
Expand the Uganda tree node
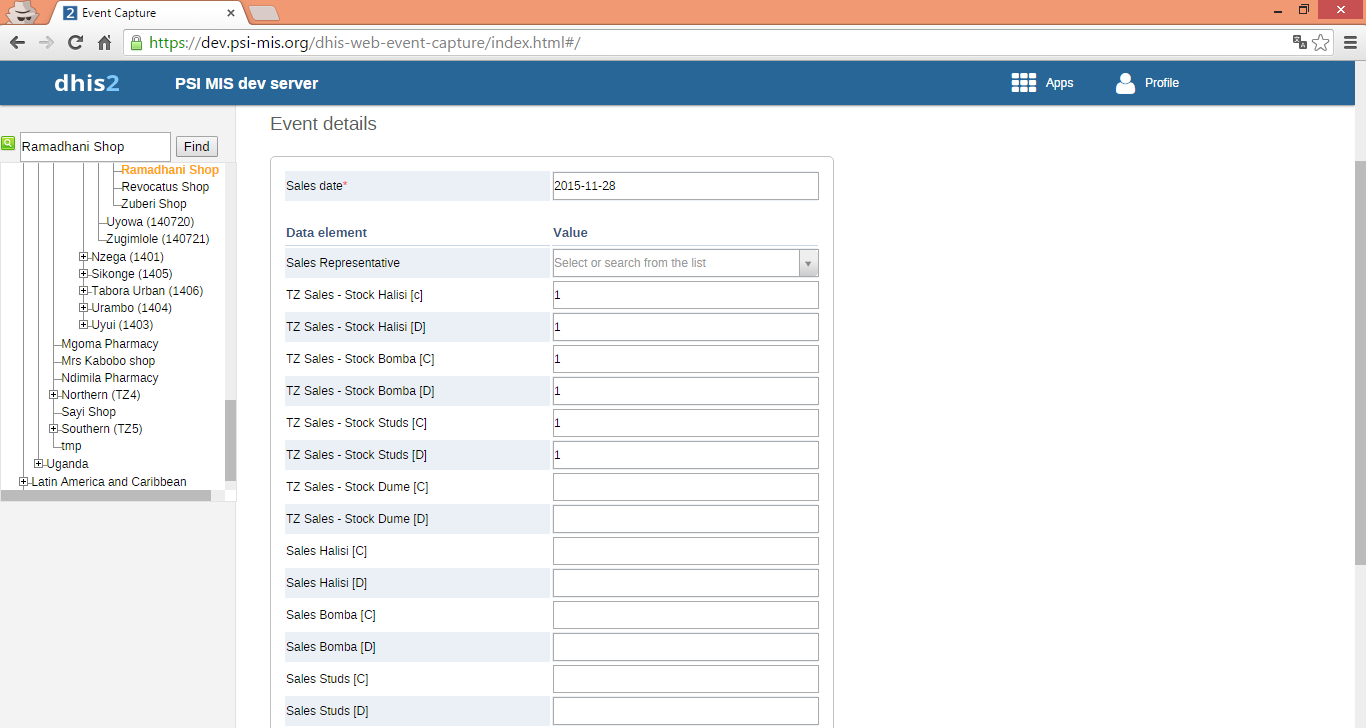point(39,464)
